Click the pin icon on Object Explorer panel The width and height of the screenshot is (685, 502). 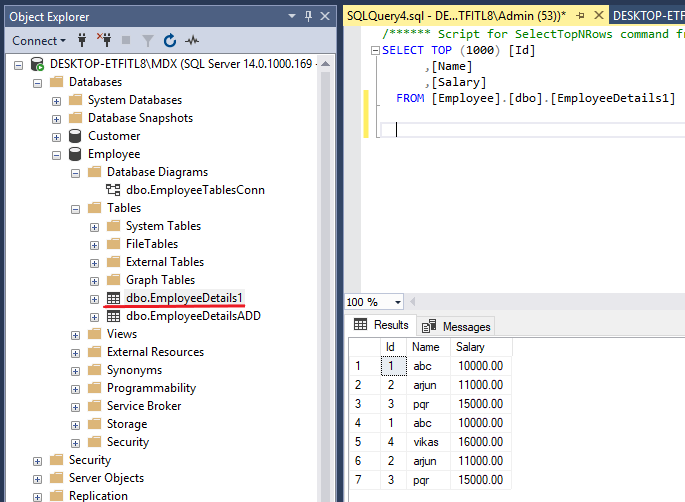pyautogui.click(x=308, y=17)
